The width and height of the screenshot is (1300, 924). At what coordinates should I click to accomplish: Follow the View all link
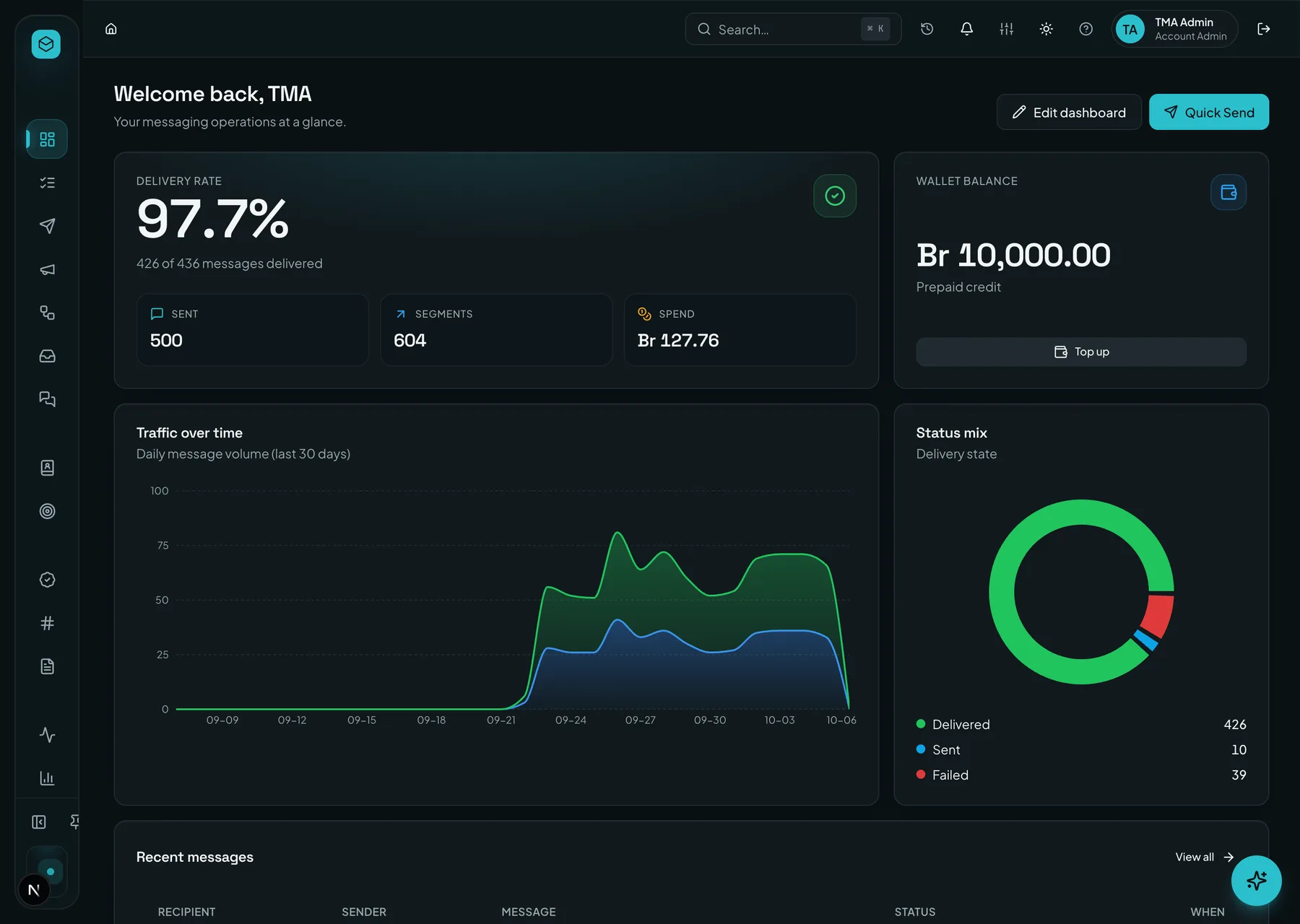[1205, 857]
